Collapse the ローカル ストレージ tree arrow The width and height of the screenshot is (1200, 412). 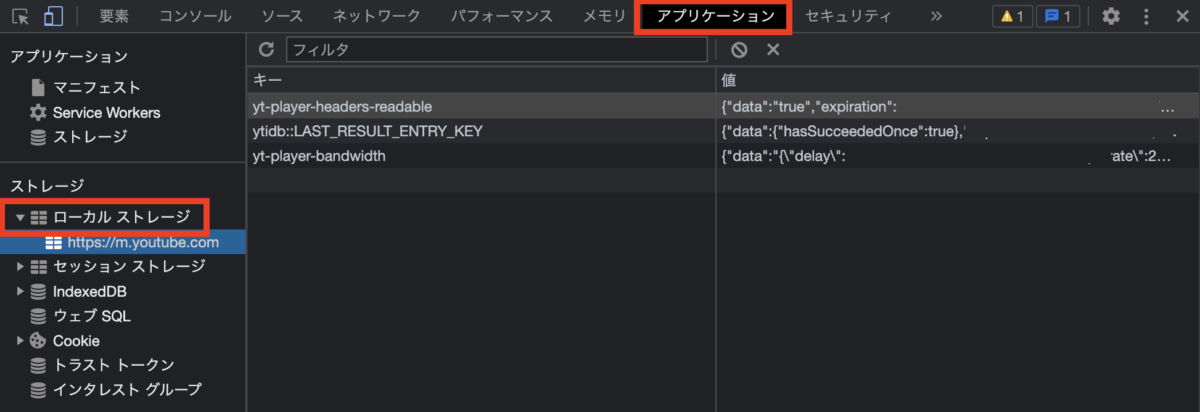click(20, 216)
